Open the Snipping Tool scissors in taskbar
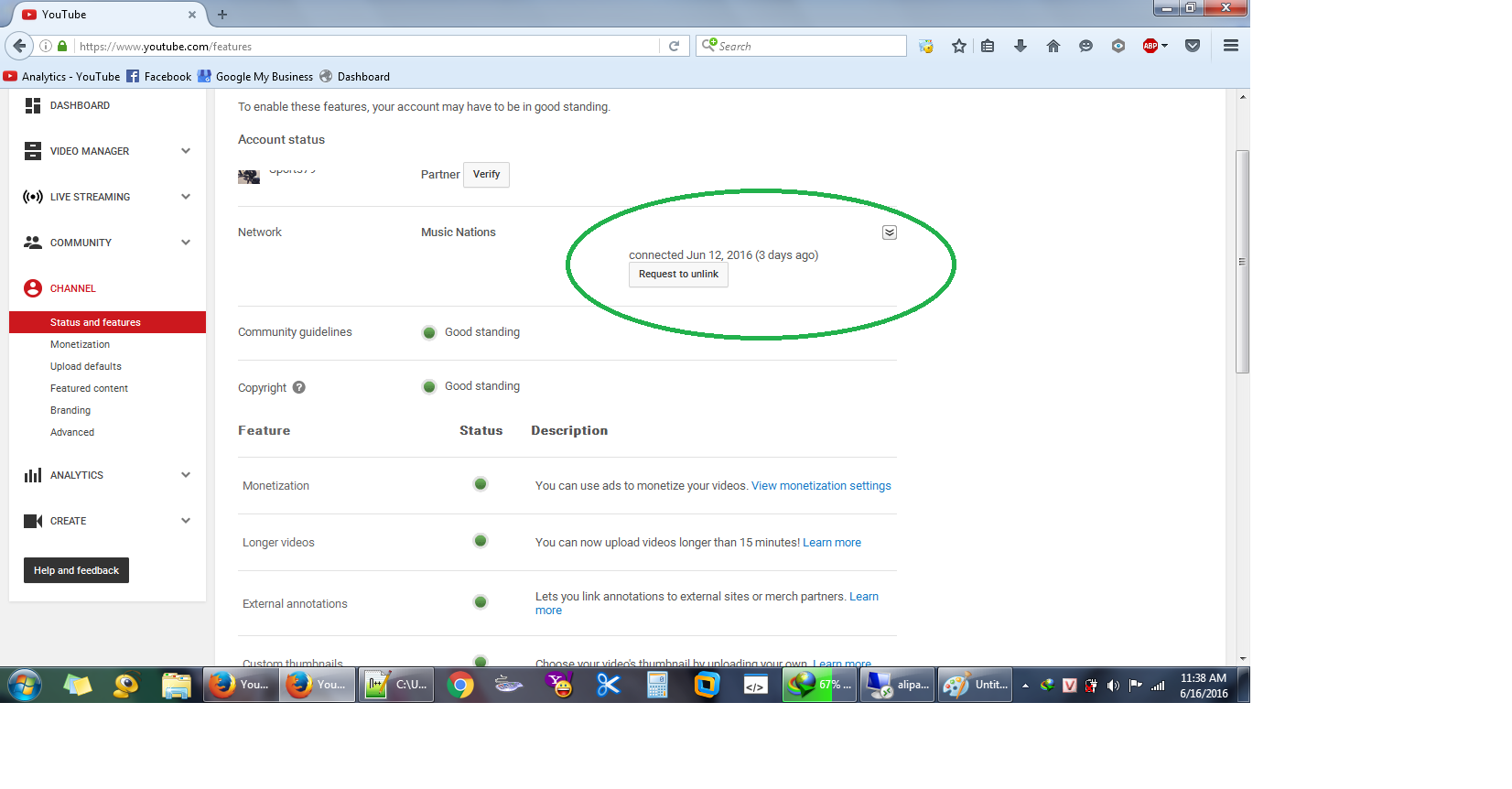 [608, 685]
